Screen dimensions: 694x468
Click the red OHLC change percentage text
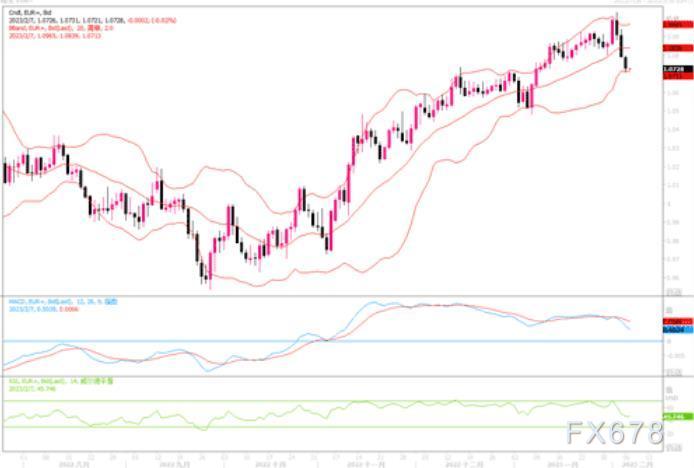(x=152, y=20)
